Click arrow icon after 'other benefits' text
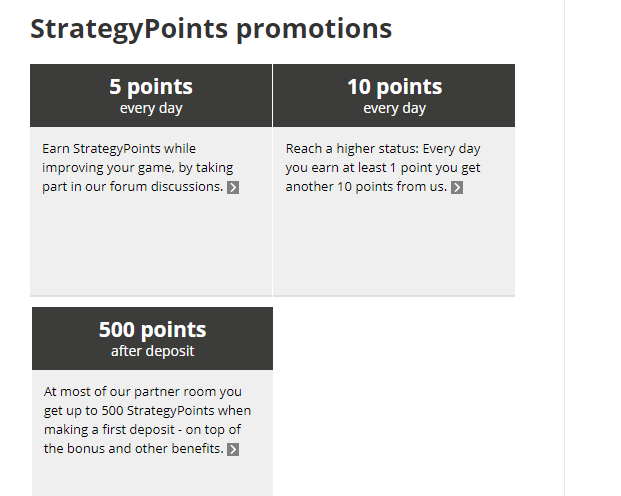Viewport: 621px width, 496px height. tap(233, 450)
